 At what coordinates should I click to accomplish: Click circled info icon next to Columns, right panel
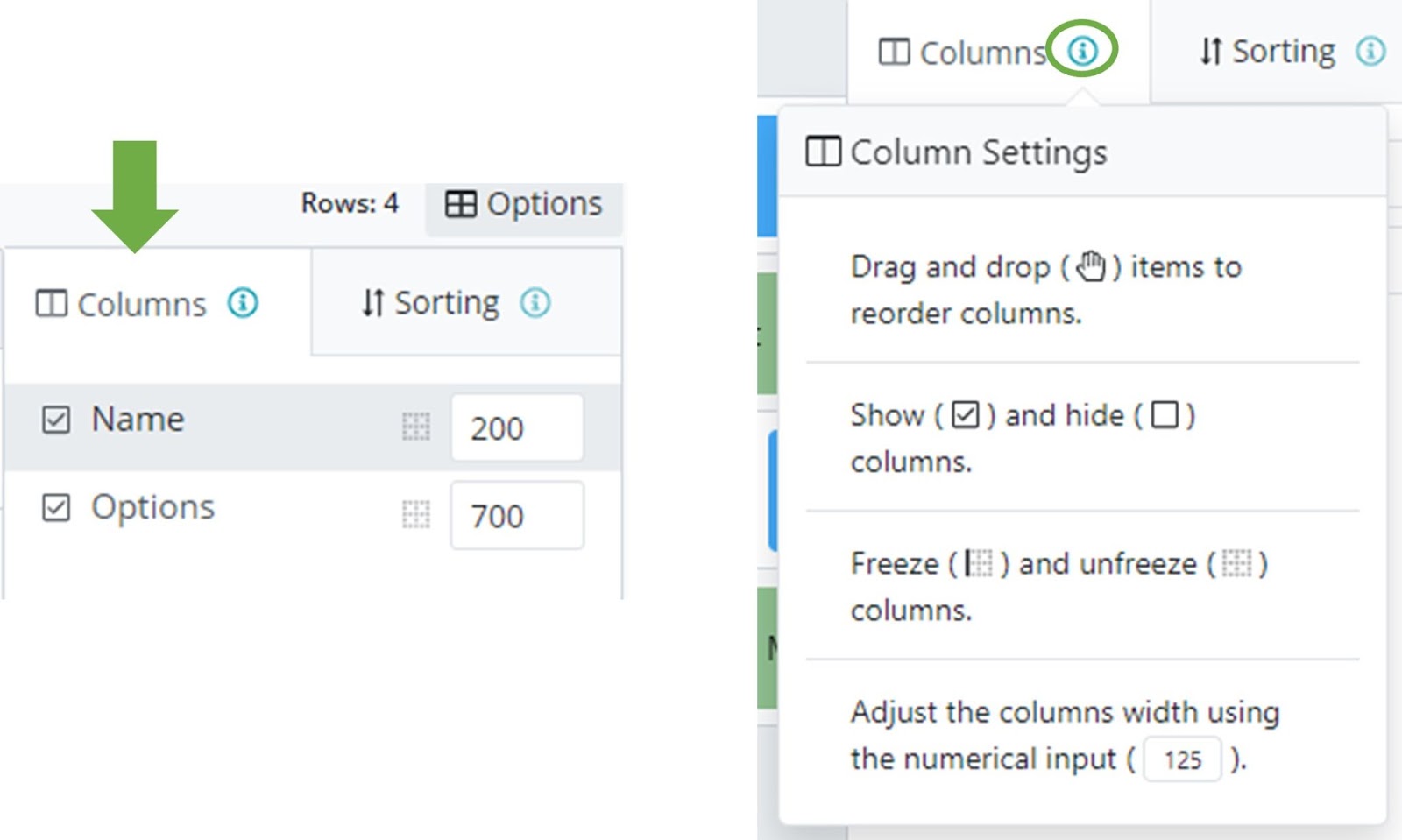tap(1083, 51)
